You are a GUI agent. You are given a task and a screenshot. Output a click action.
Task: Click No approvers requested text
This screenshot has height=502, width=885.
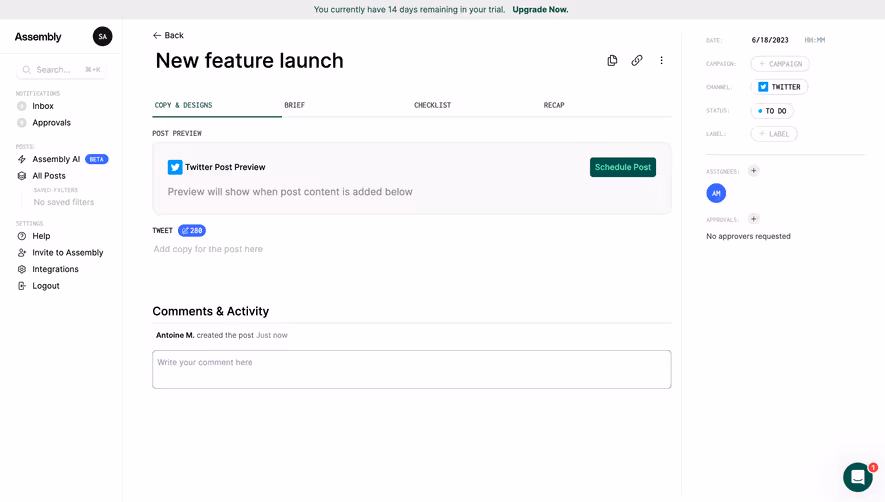(x=748, y=236)
